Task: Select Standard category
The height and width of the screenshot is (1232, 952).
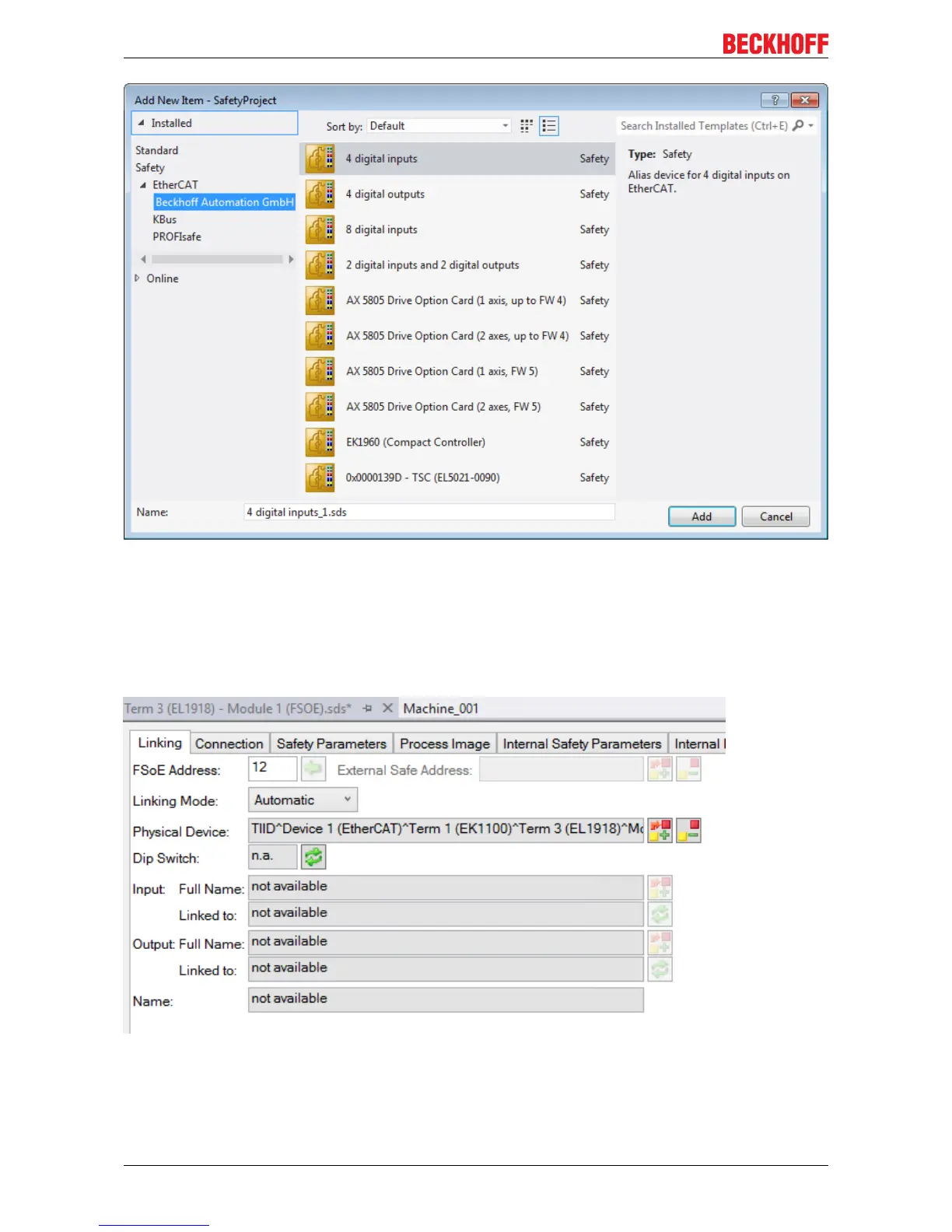Action: point(156,151)
